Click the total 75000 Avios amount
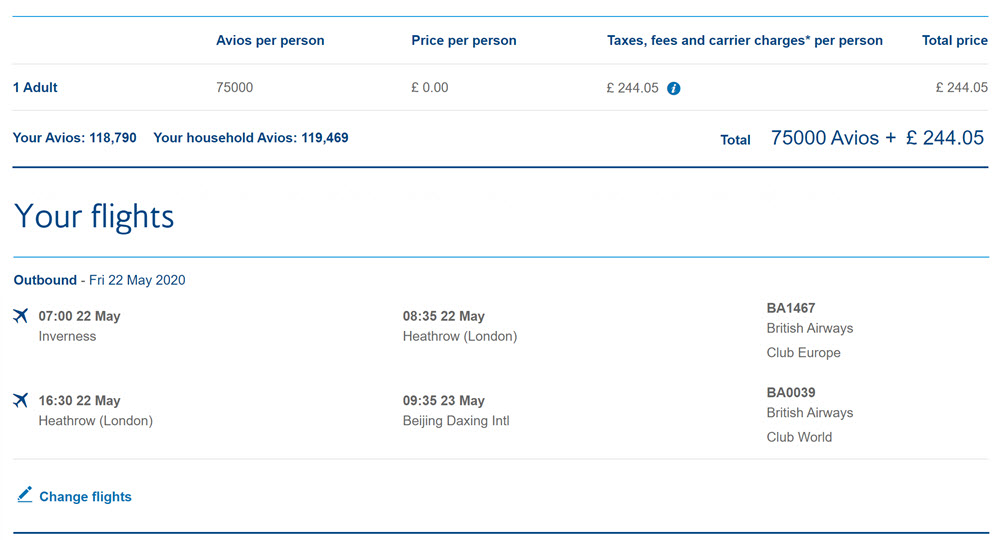The width and height of the screenshot is (1000, 540). tap(825, 138)
